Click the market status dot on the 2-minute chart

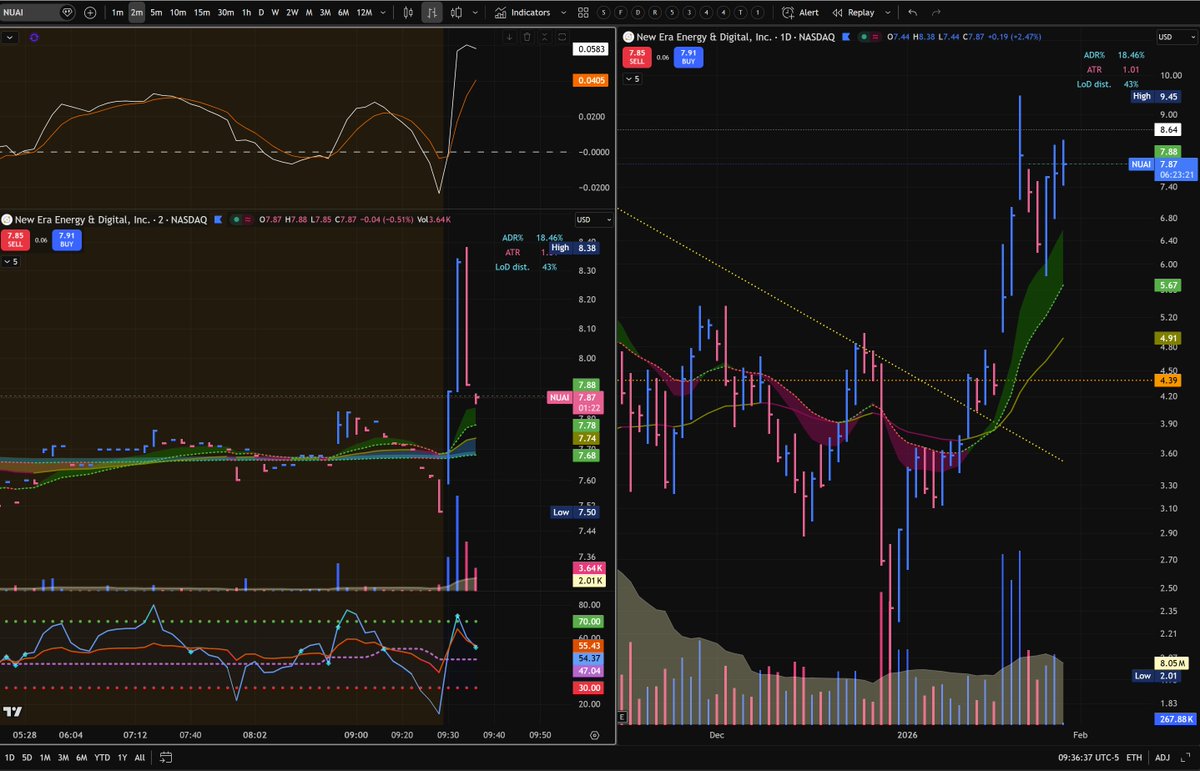(x=235, y=219)
